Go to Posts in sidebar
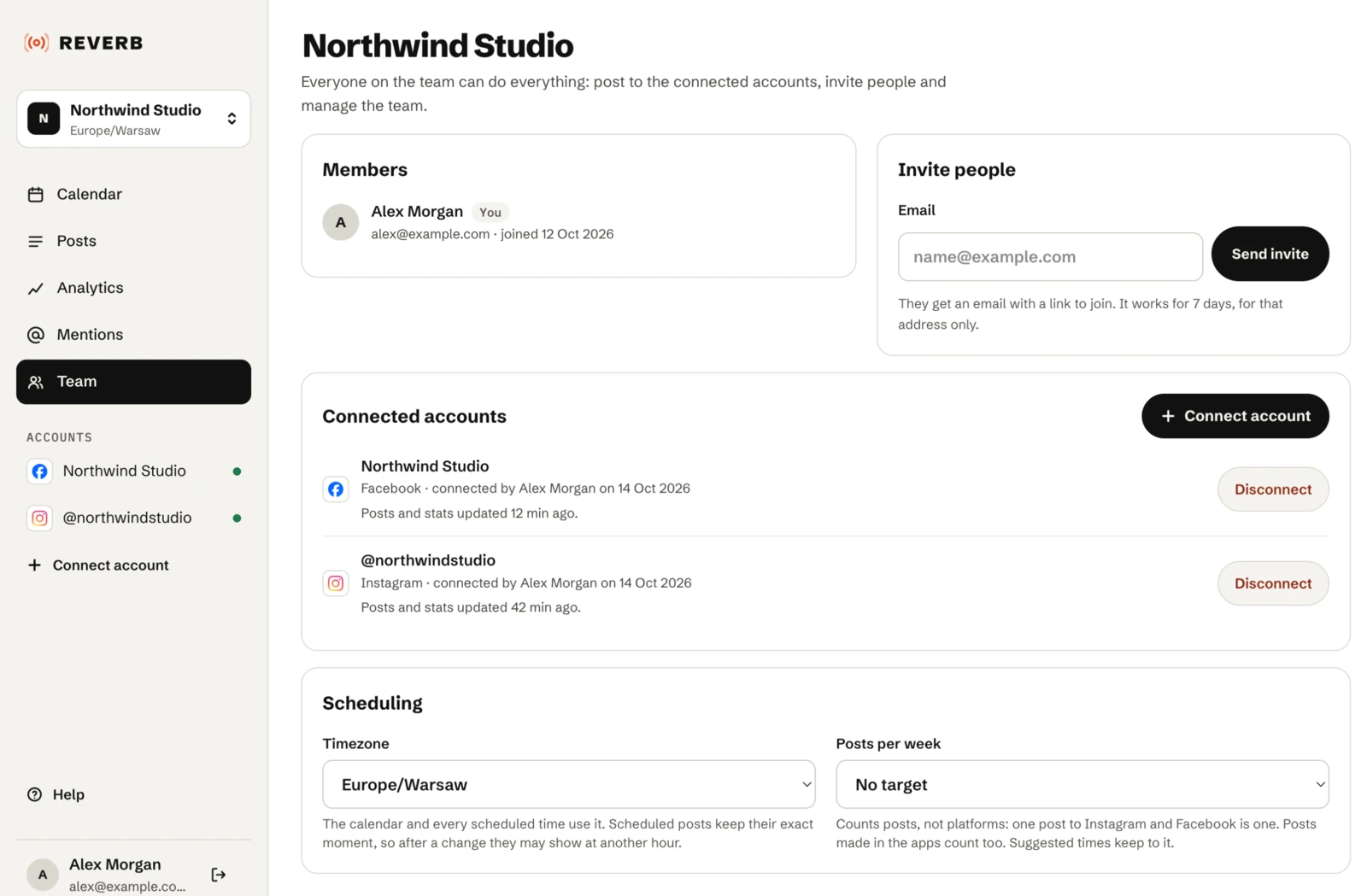 point(133,242)
